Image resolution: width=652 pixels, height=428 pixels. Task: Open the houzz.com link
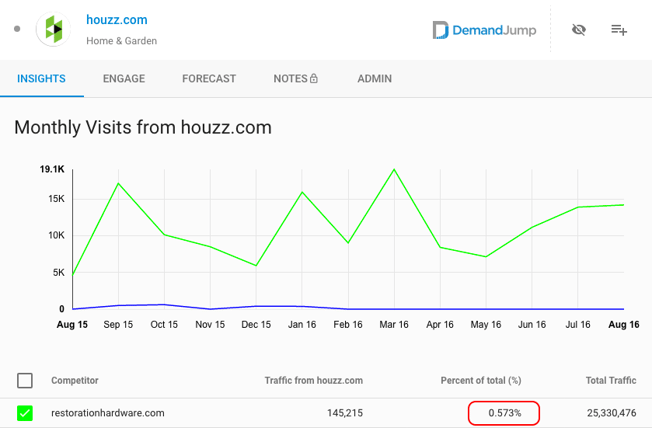[117, 20]
